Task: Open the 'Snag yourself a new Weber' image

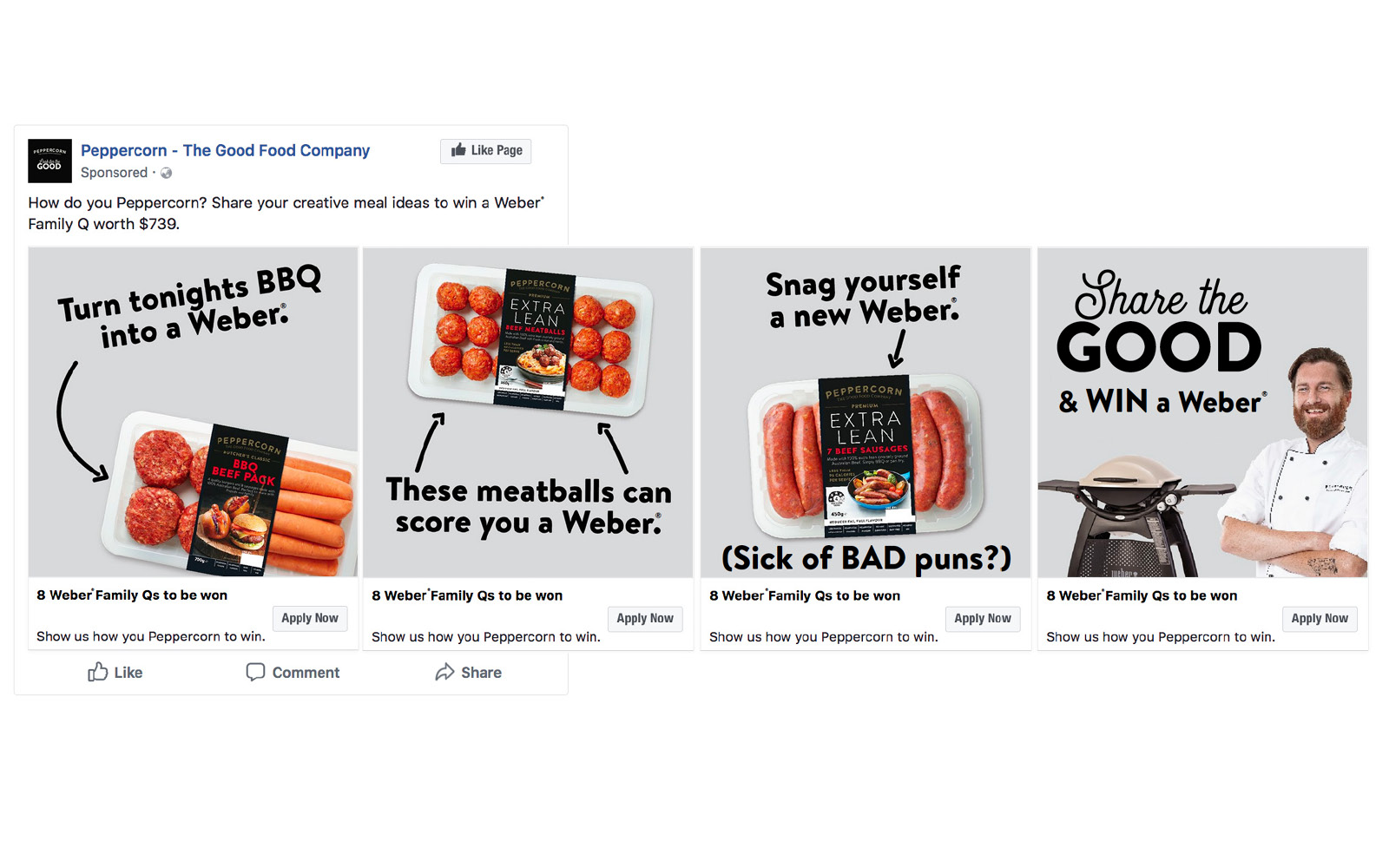Action: tap(866, 412)
